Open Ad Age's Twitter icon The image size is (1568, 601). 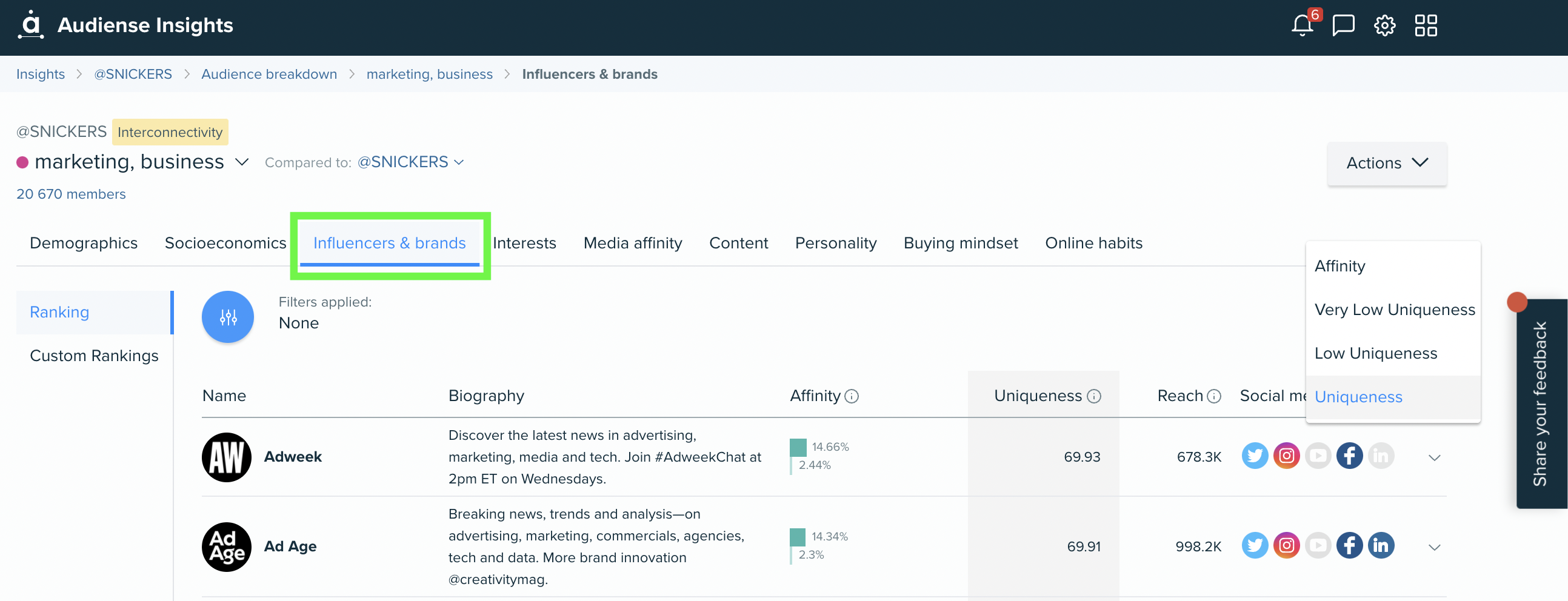pyautogui.click(x=1255, y=546)
